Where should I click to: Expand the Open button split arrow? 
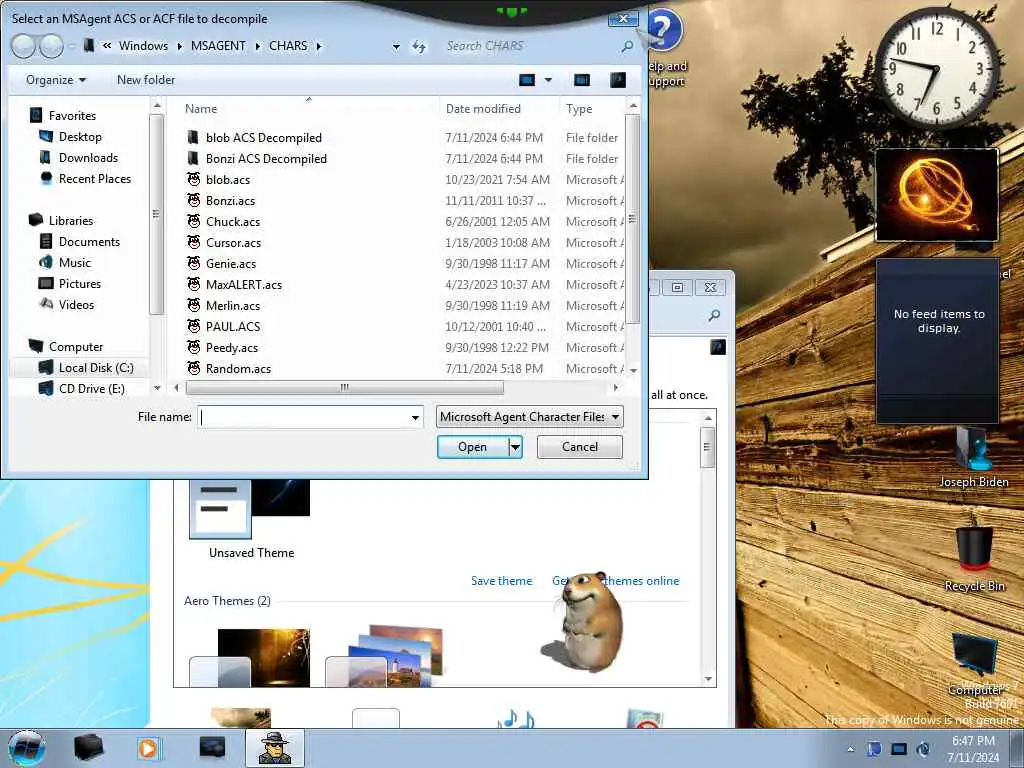515,447
